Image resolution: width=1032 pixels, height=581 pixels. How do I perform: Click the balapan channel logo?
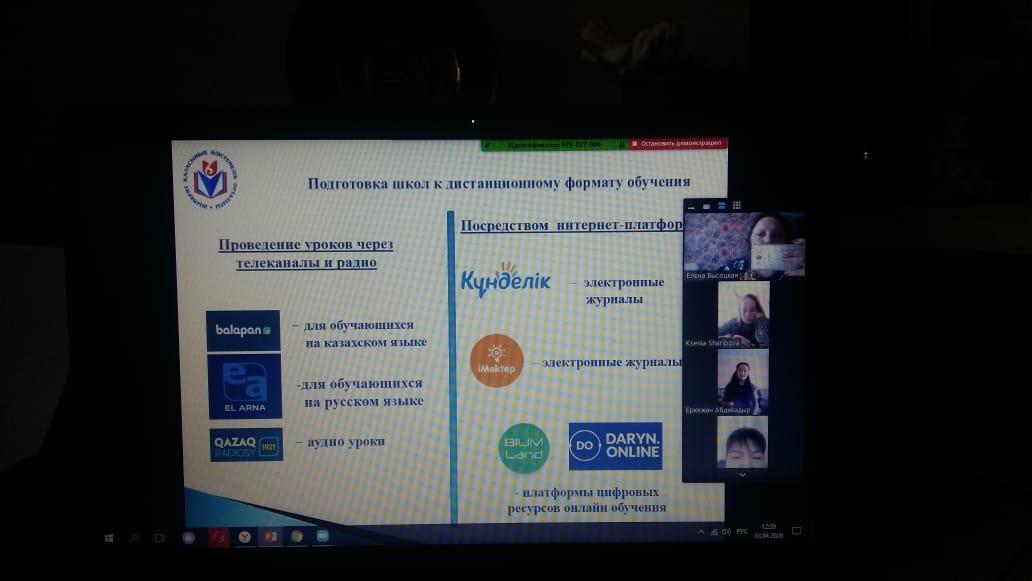[x=243, y=330]
